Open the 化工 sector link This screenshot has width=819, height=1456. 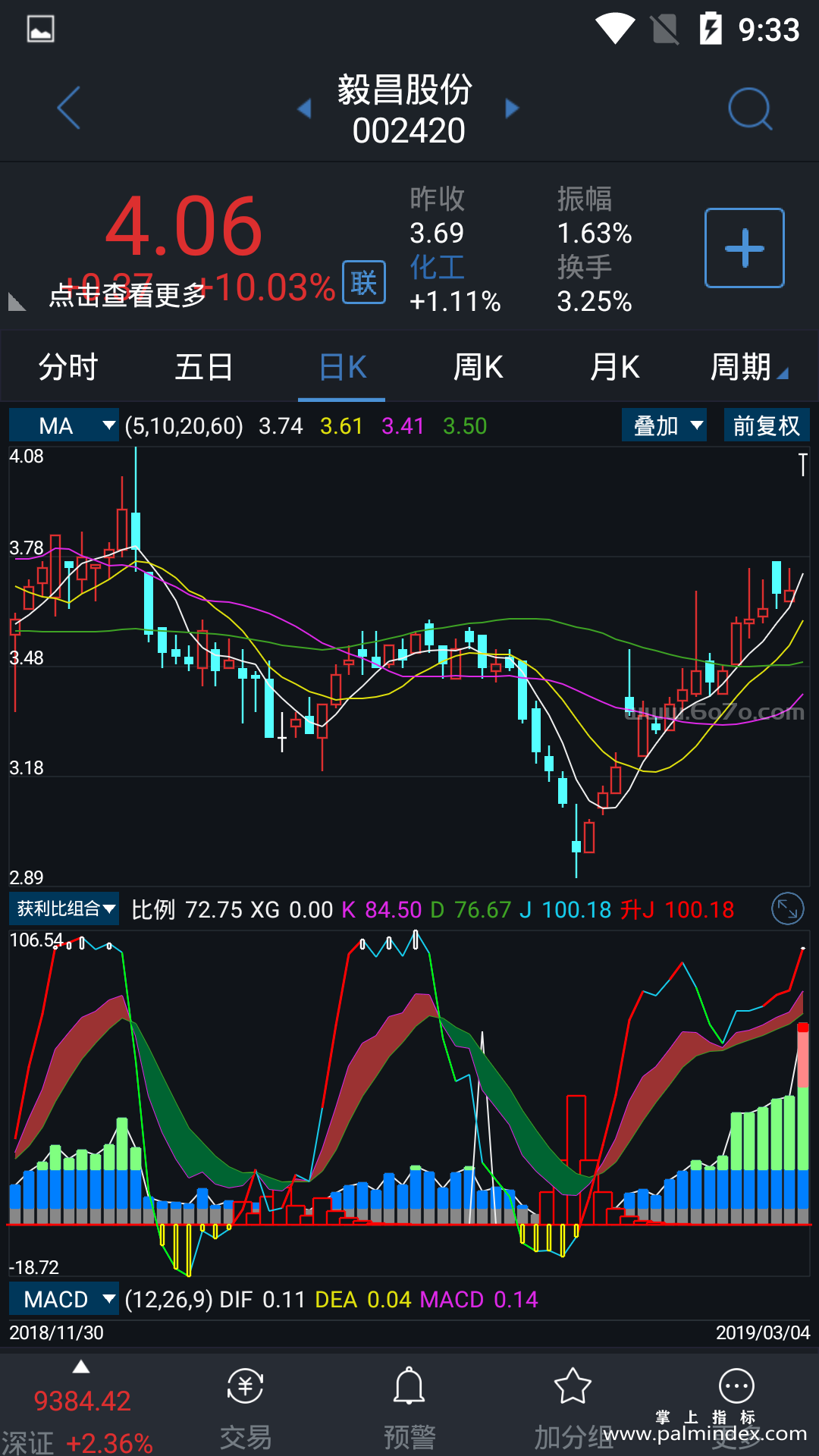(437, 268)
